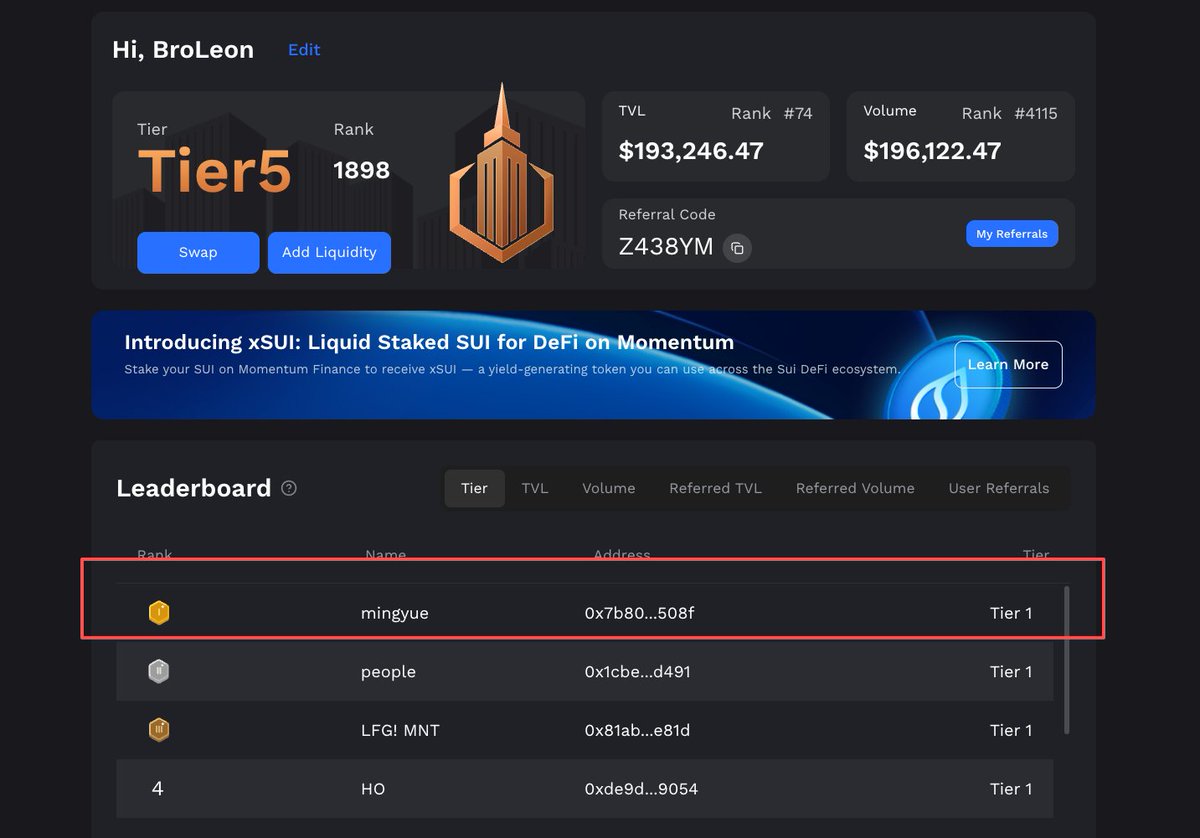1200x838 pixels.
Task: Edit the BroLeon profile name
Action: [x=304, y=49]
